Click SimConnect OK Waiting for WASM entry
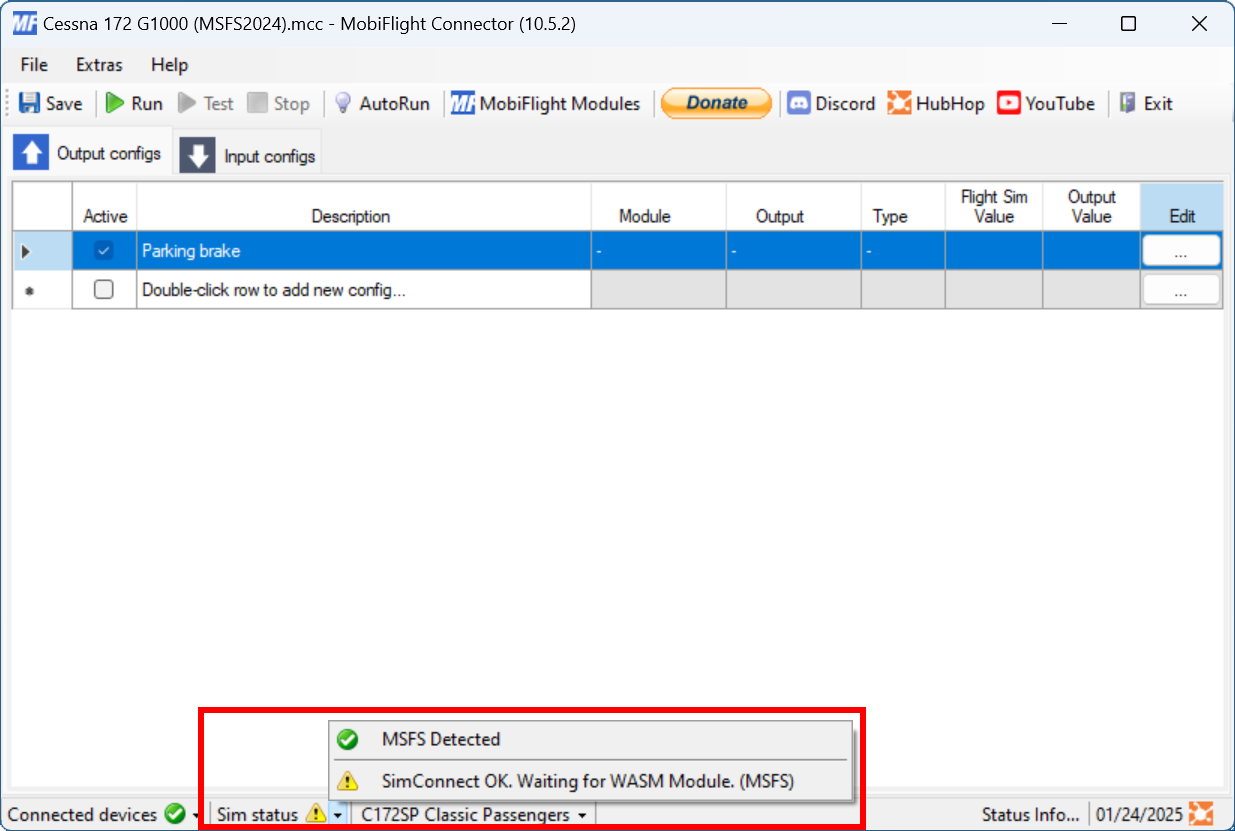Image resolution: width=1235 pixels, height=831 pixels. pos(591,781)
